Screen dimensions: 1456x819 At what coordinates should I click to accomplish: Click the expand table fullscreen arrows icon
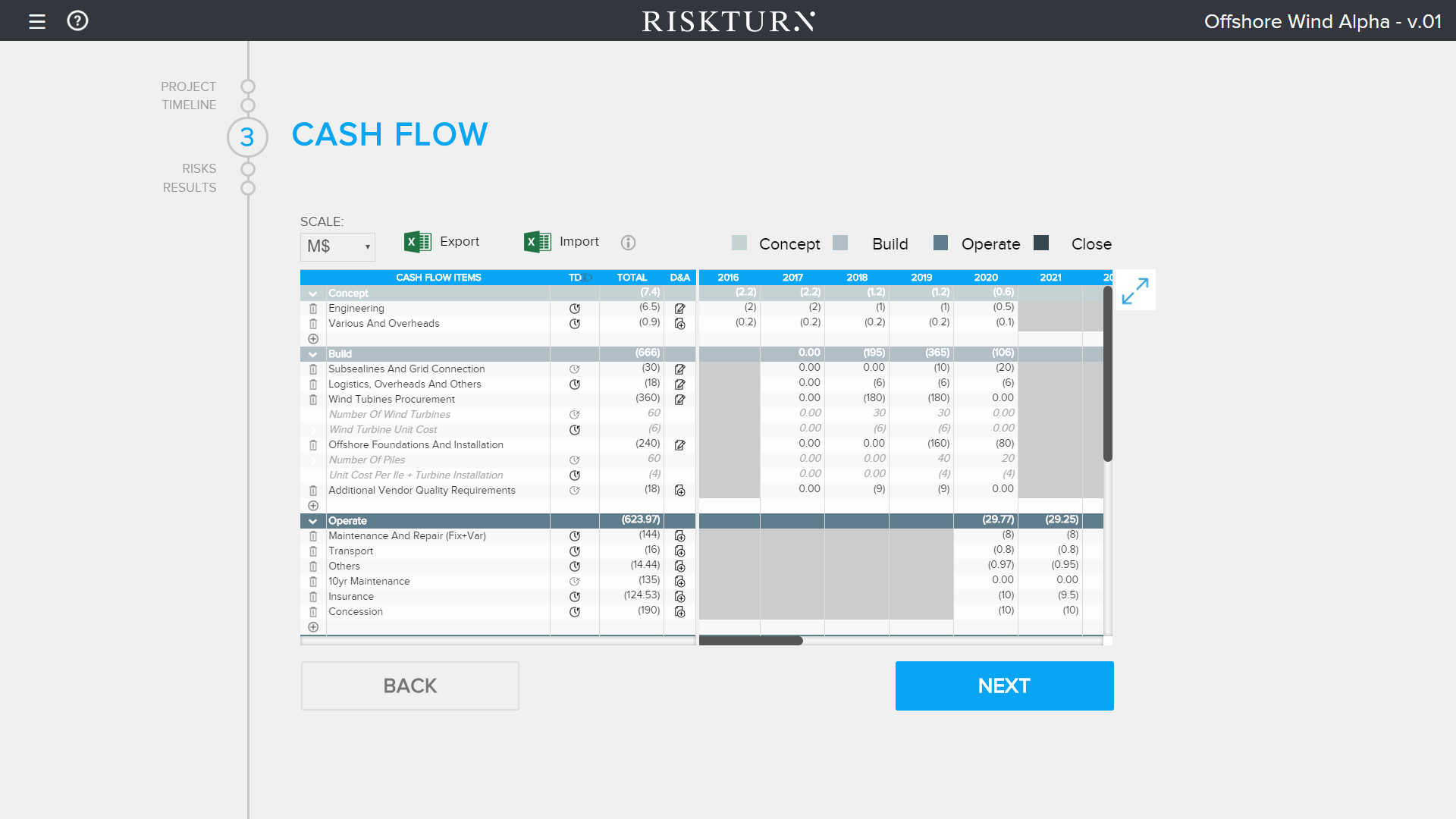click(x=1135, y=290)
